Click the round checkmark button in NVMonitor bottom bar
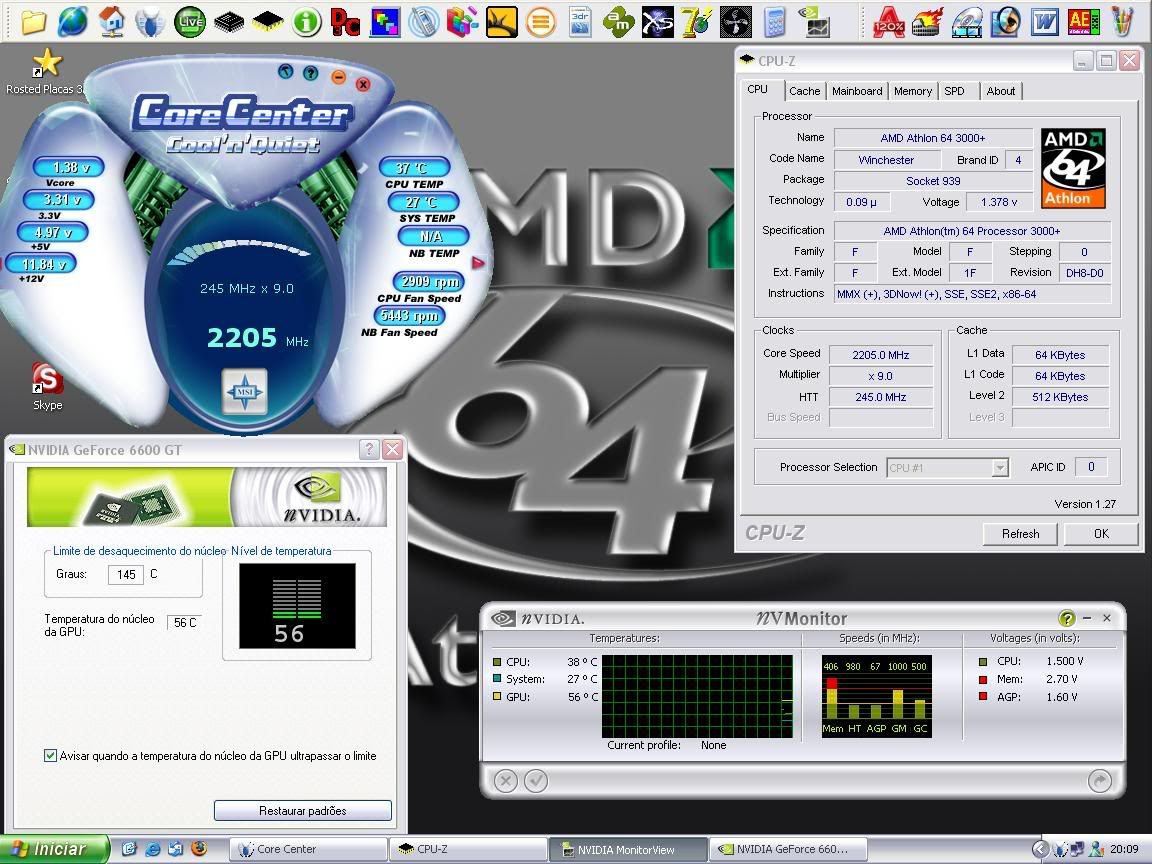 (536, 780)
